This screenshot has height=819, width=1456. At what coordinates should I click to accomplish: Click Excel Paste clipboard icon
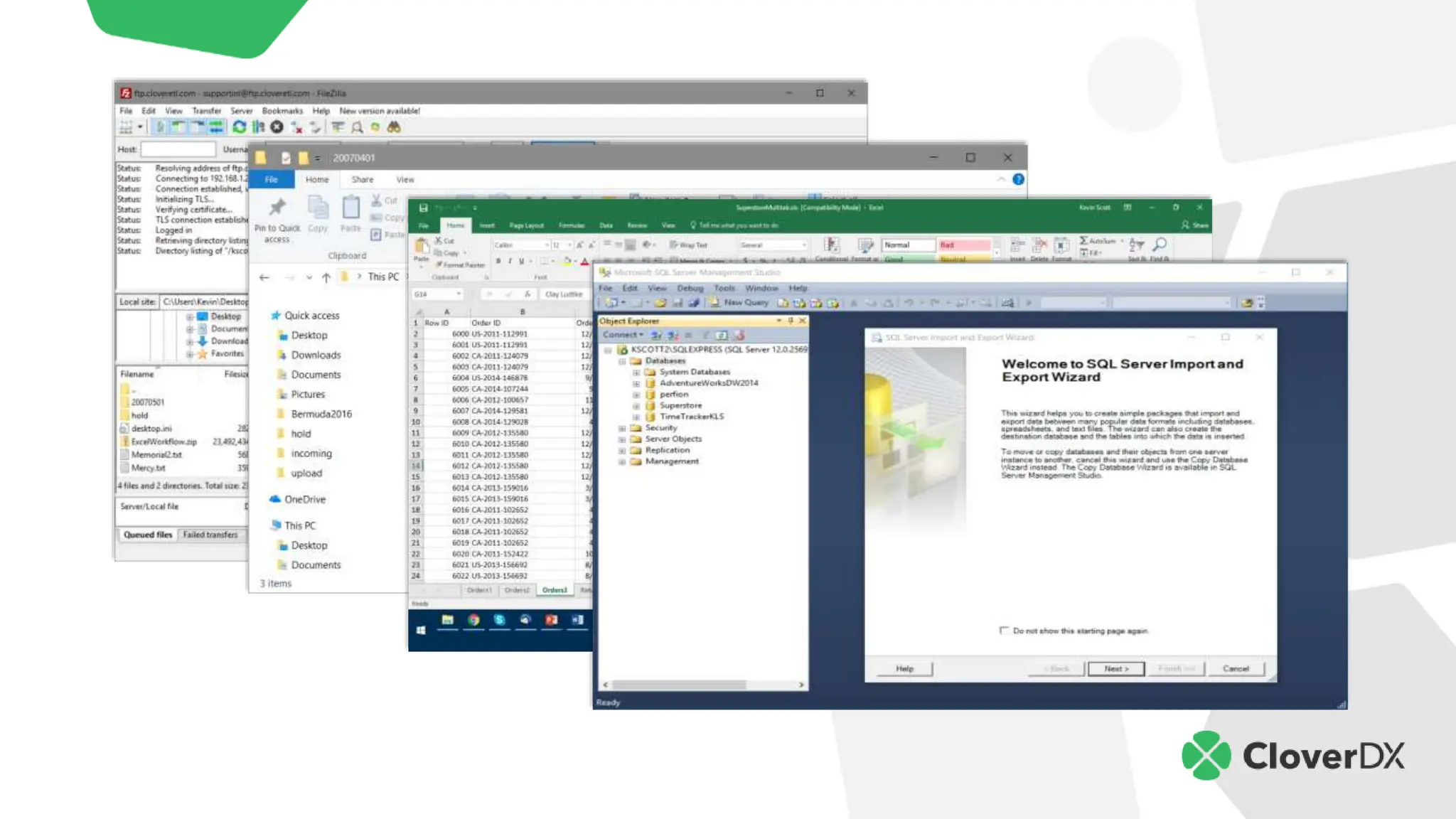coord(422,246)
